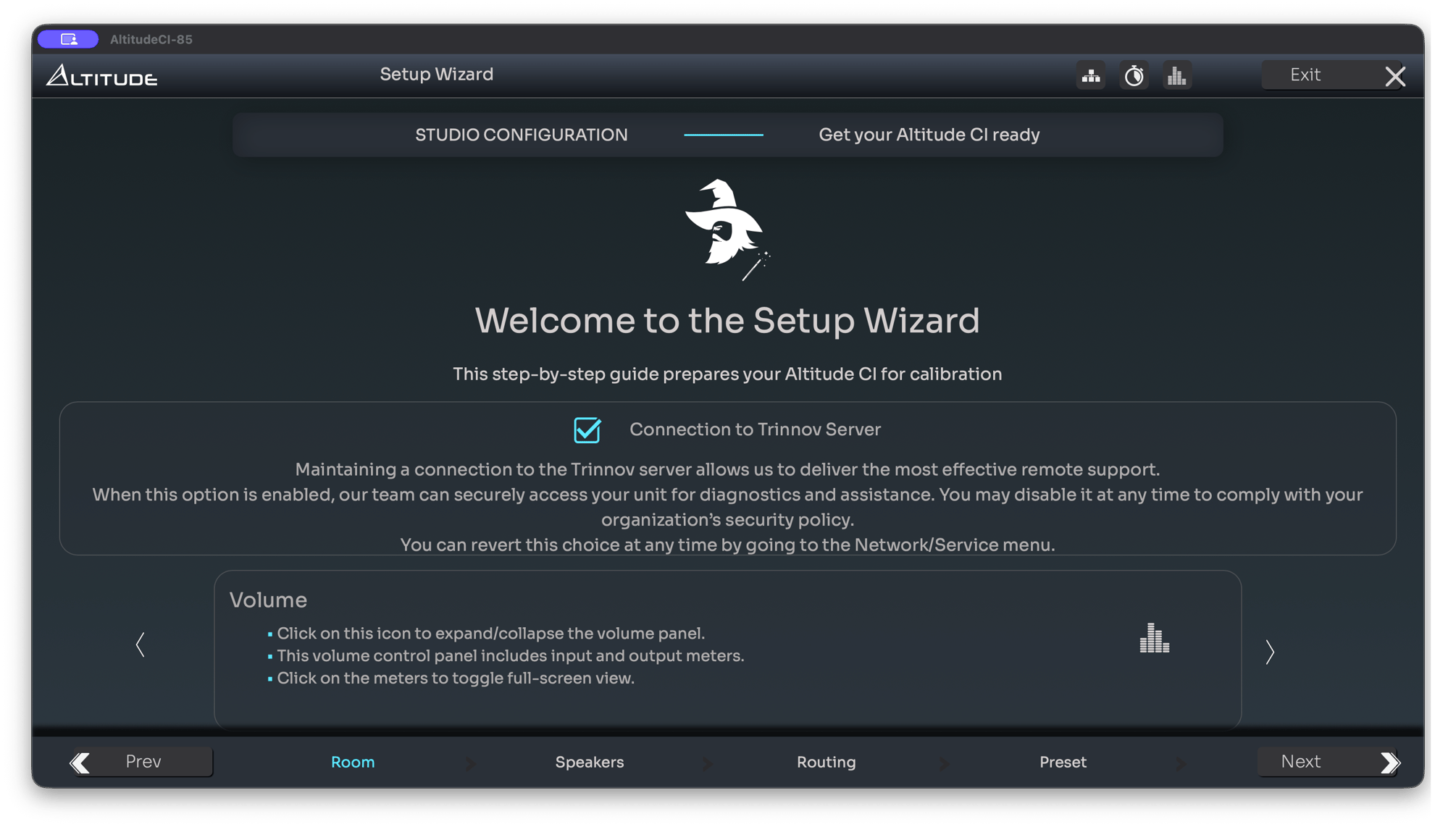Click the wizard mascot image
This screenshot has height=827, width=1456.
pos(727,230)
